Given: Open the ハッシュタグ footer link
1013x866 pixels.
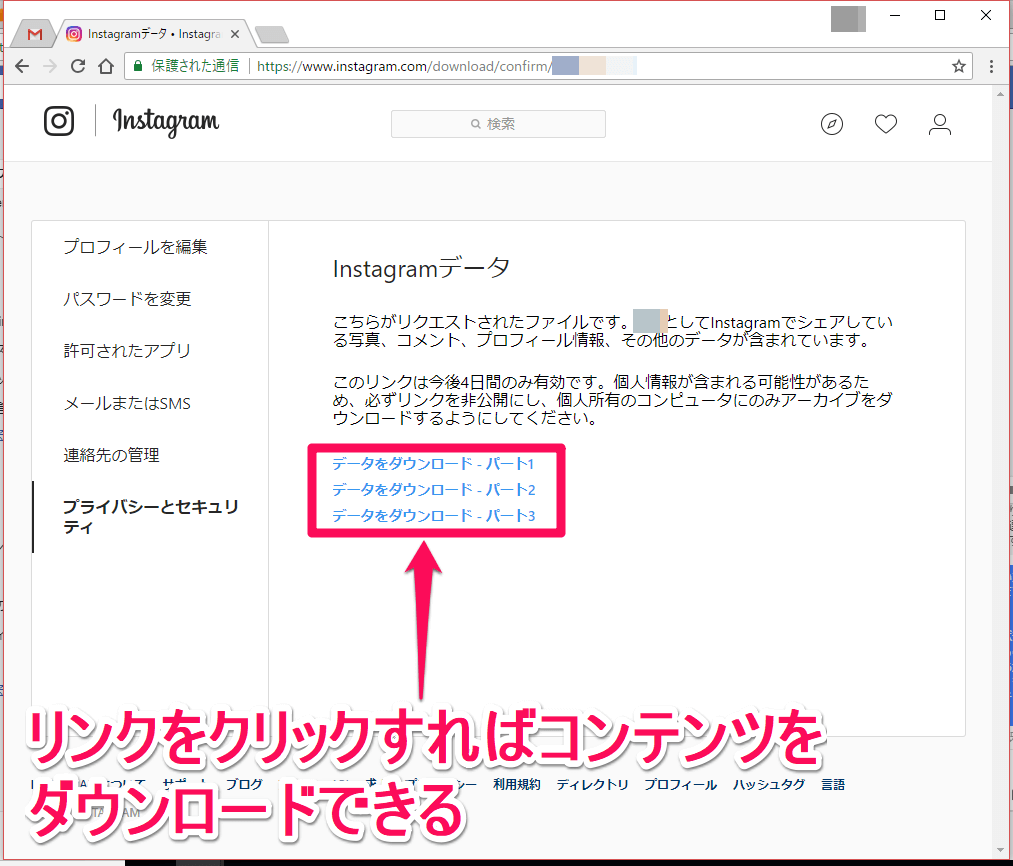Looking at the screenshot, I should tap(769, 784).
